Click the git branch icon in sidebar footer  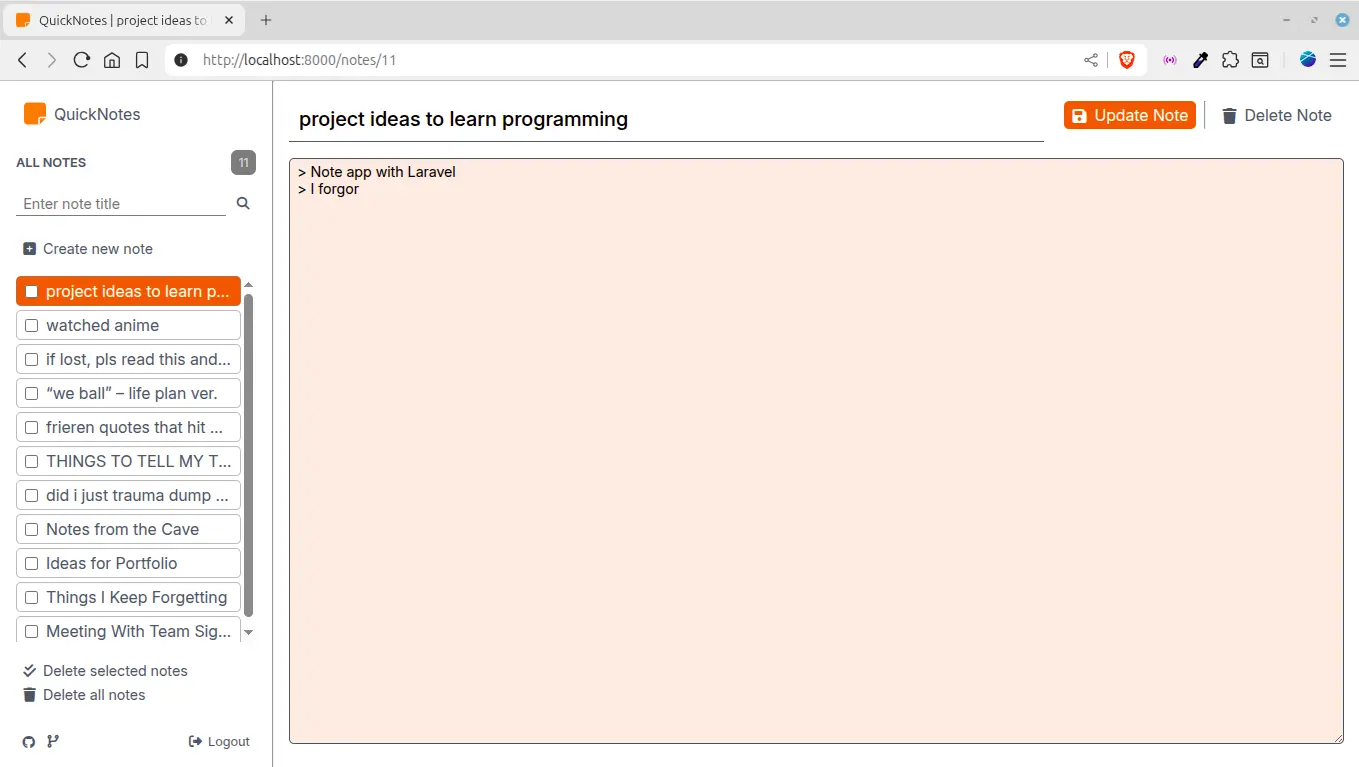click(x=53, y=741)
